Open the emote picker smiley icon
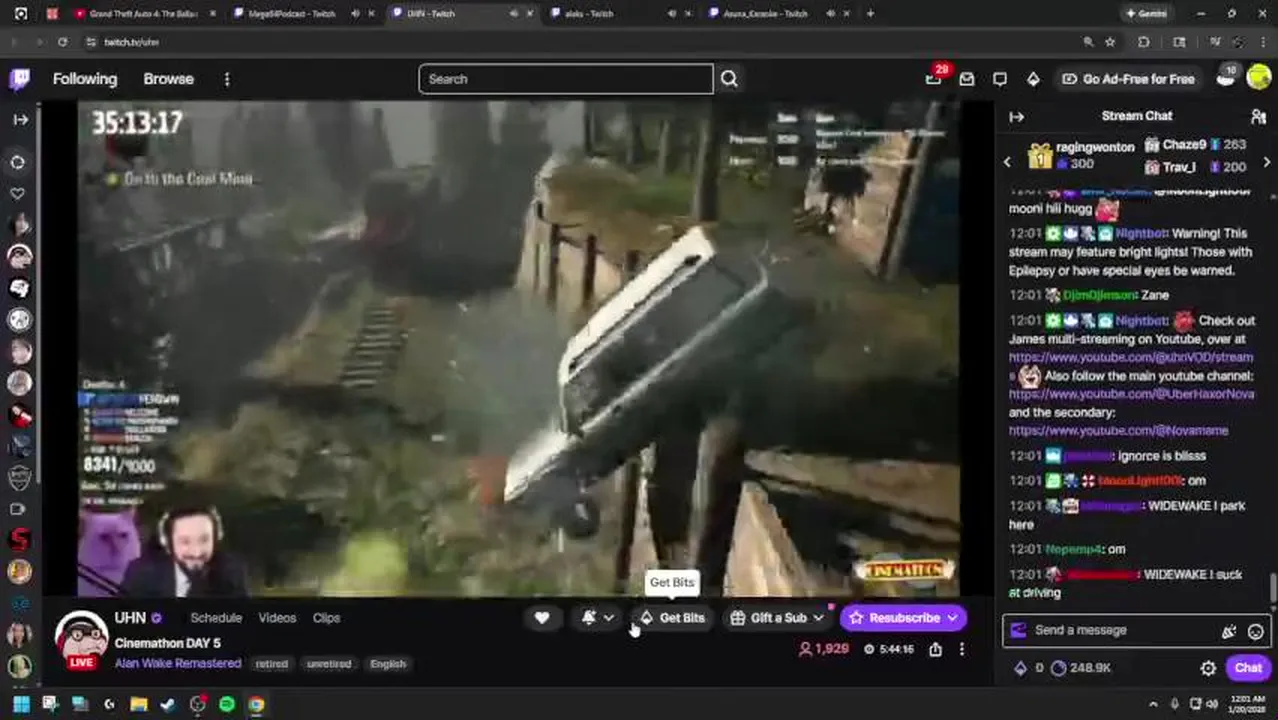The width and height of the screenshot is (1278, 720). click(x=1256, y=631)
